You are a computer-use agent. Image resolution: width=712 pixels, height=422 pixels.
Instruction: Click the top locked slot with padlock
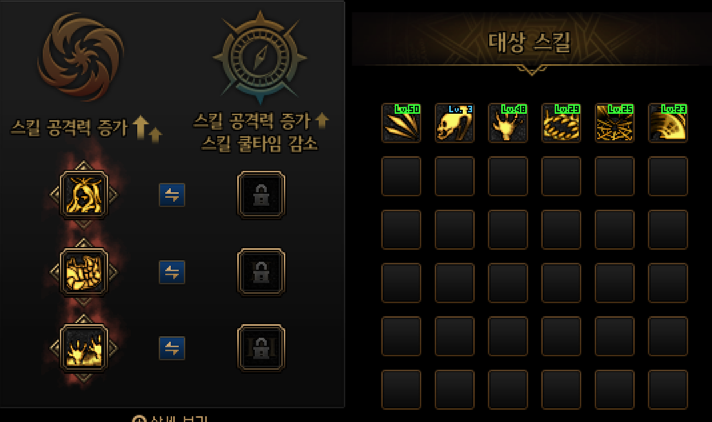click(x=261, y=194)
